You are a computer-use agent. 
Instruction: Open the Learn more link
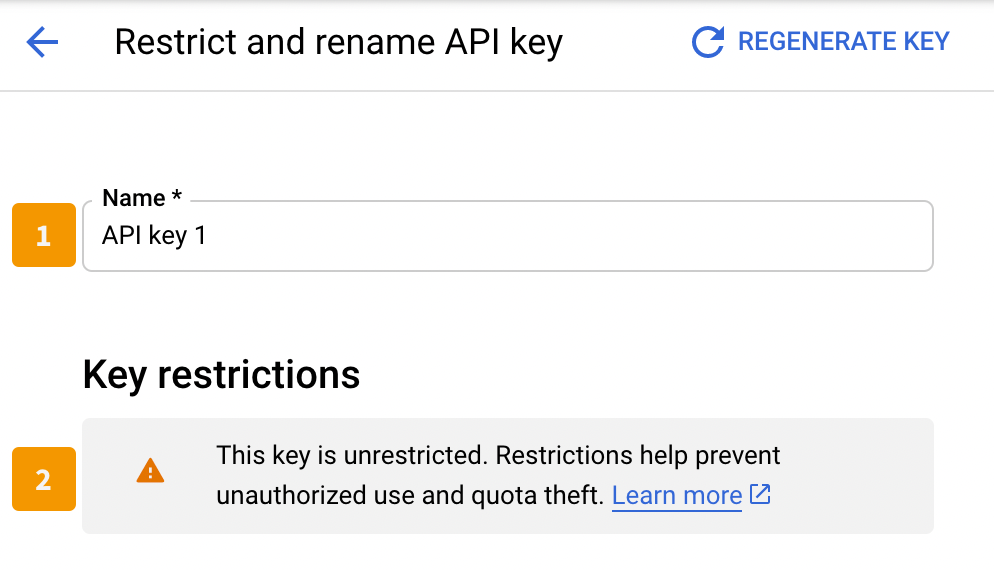(x=676, y=495)
